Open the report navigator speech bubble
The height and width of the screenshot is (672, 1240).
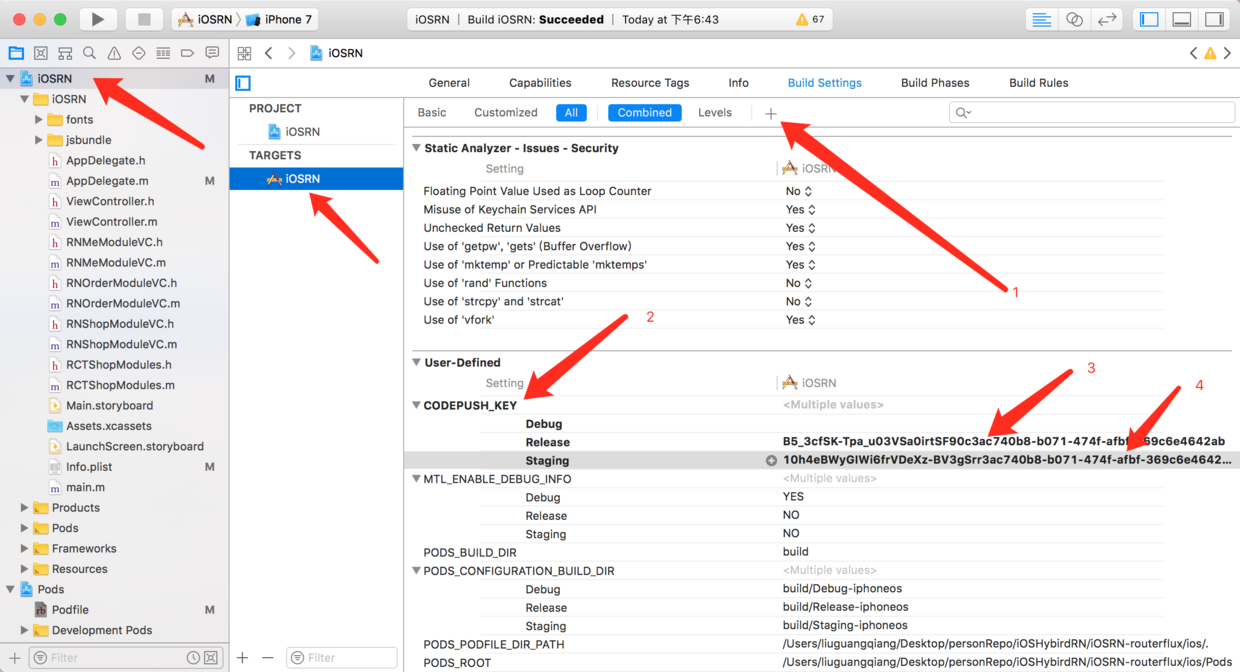(x=212, y=53)
